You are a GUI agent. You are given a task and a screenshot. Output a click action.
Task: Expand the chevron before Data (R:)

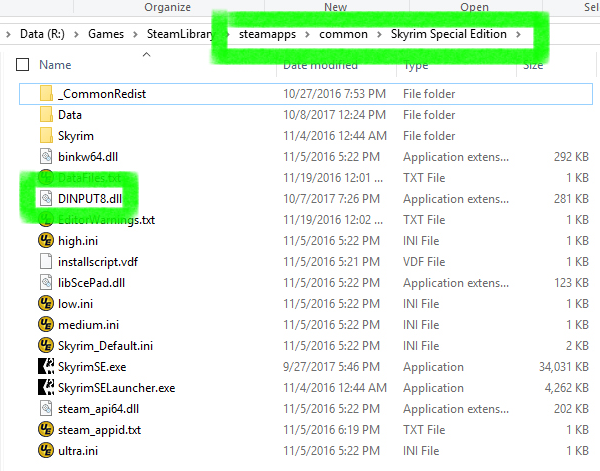tap(8, 34)
